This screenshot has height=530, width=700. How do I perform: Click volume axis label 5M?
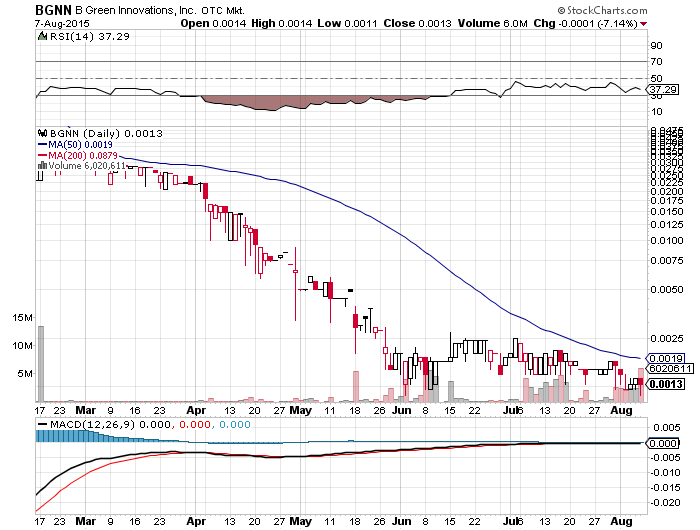tap(25, 373)
